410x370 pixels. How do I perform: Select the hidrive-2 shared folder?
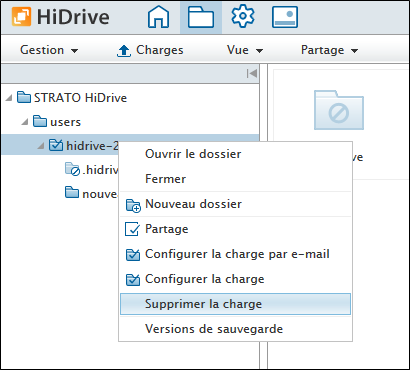pyautogui.click(x=92, y=146)
